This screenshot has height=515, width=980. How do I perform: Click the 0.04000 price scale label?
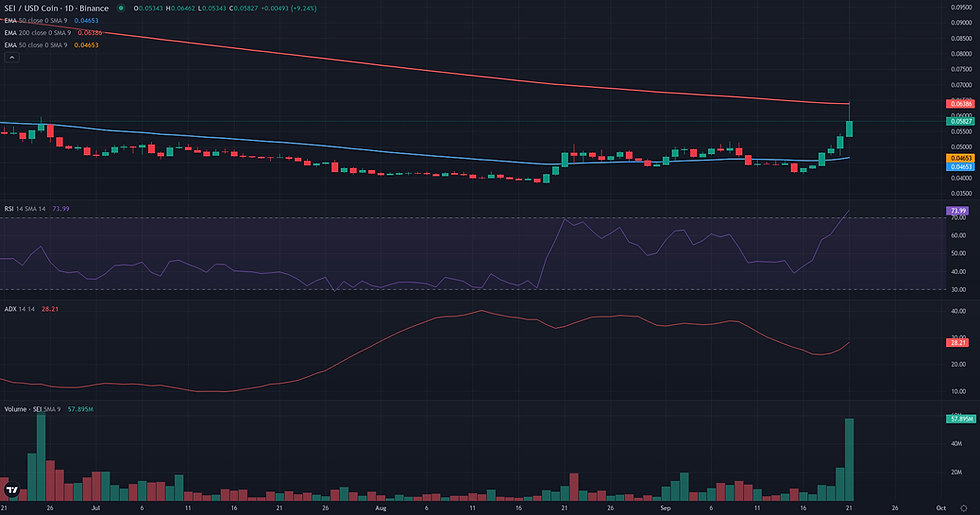coord(961,178)
